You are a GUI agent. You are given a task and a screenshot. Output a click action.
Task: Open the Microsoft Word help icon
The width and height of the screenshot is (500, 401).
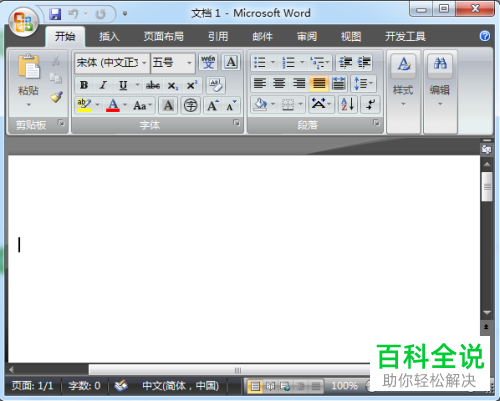pyautogui.click(x=485, y=36)
